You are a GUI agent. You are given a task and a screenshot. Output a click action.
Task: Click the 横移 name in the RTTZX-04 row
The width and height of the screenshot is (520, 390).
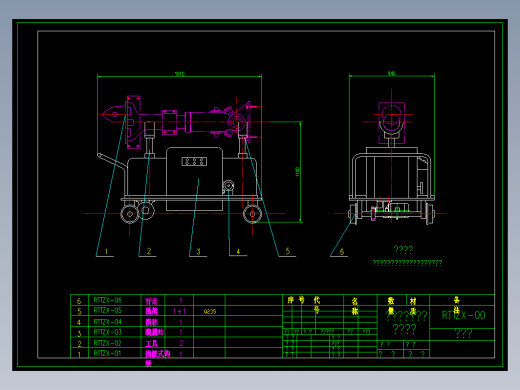[x=151, y=322]
